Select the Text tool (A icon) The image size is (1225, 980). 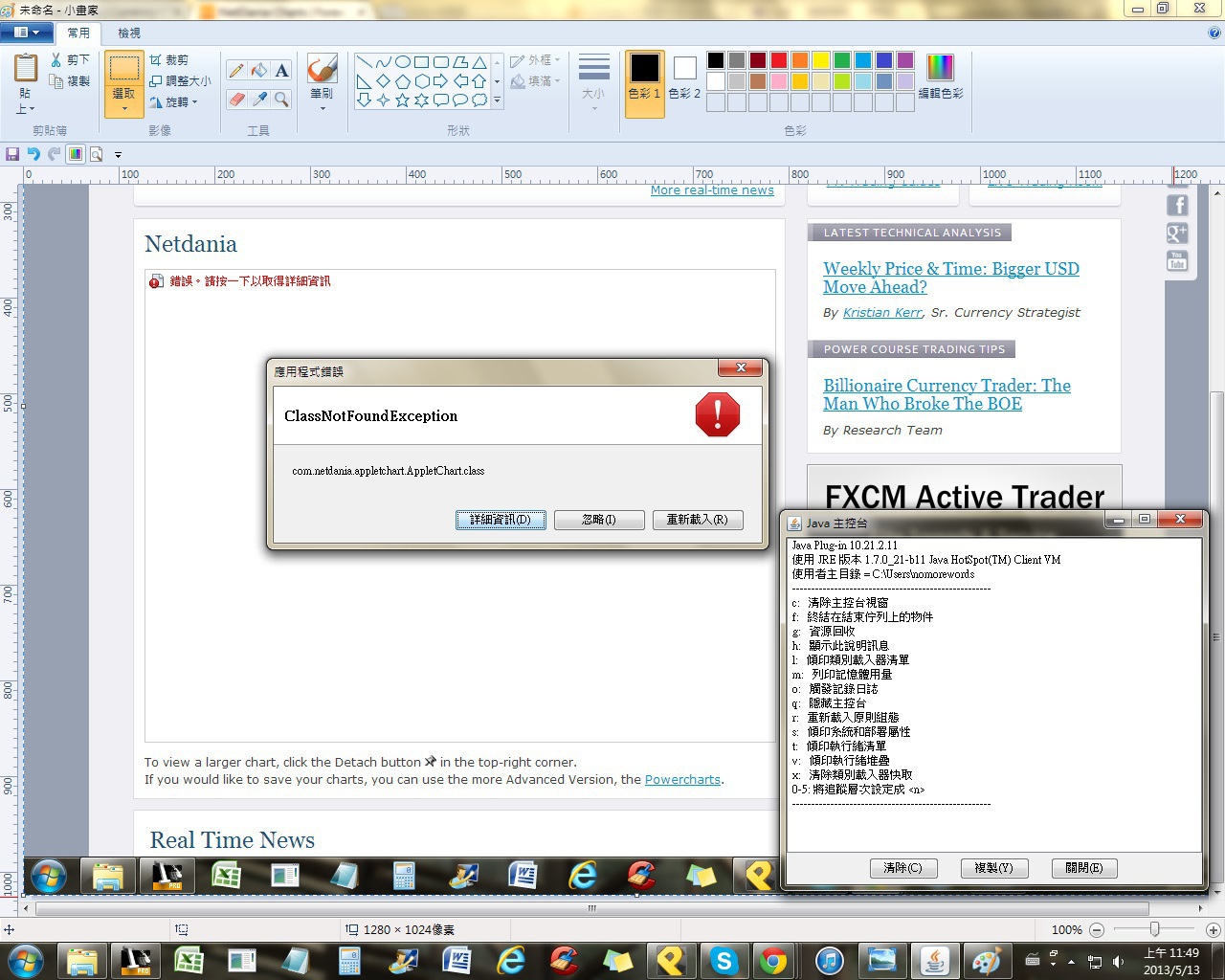281,71
